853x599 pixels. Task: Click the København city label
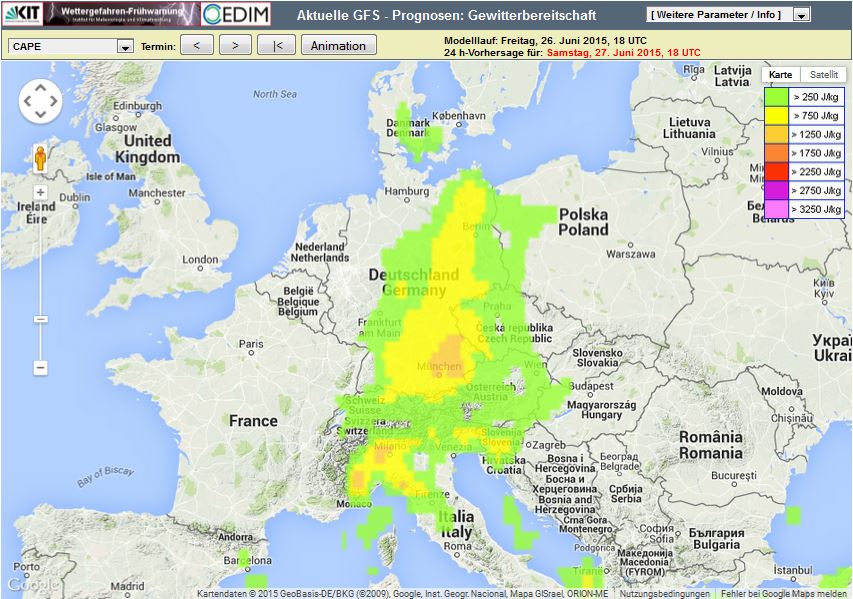point(459,115)
